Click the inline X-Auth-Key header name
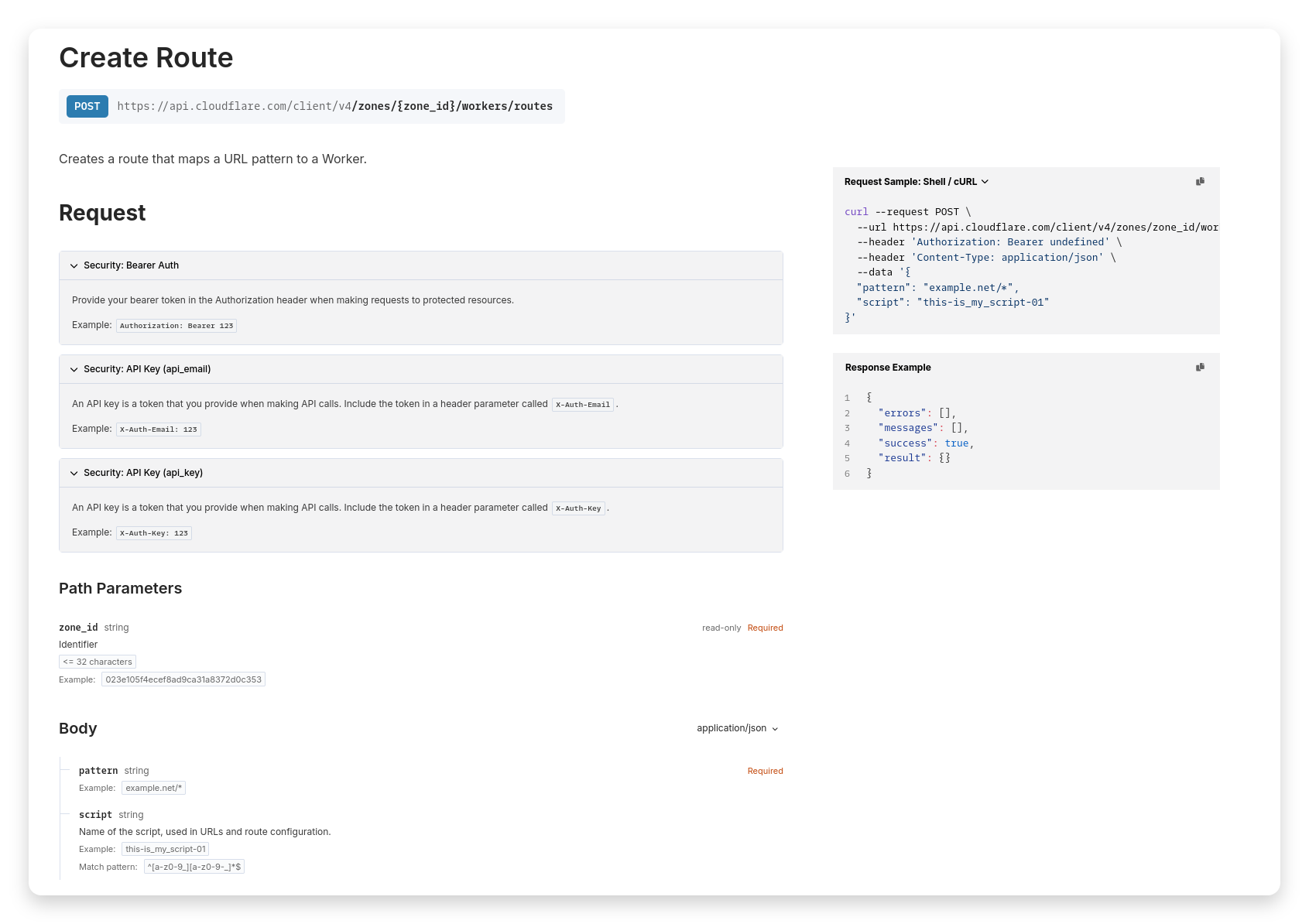 (x=578, y=508)
